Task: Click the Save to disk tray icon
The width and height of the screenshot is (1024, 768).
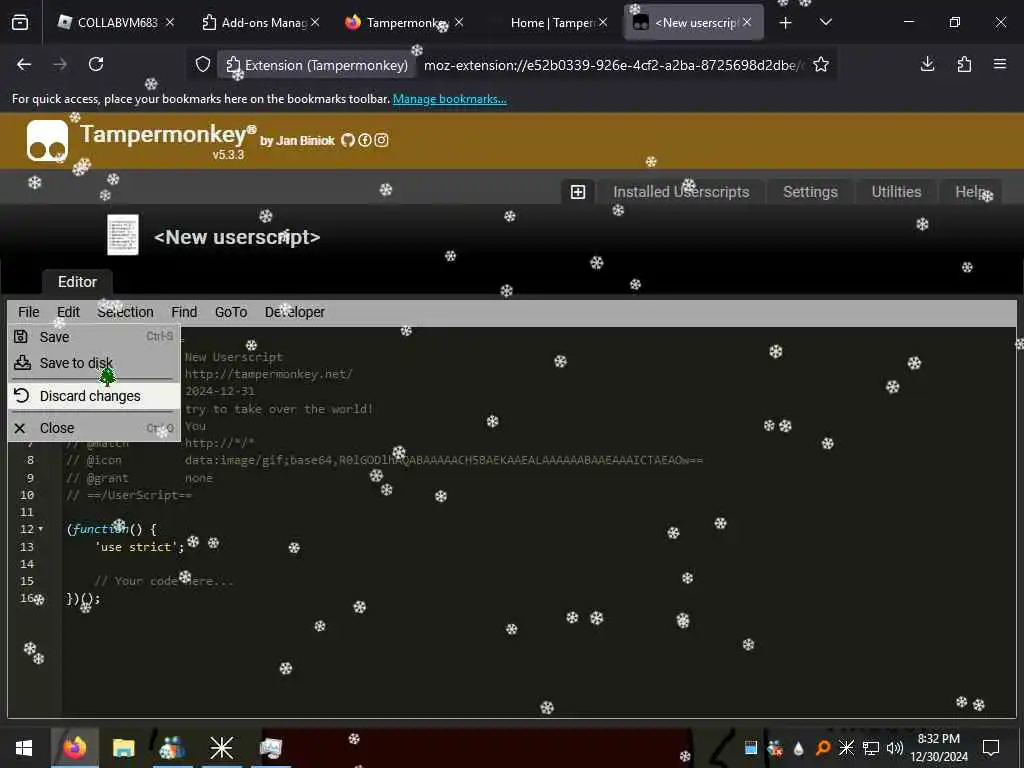Action: tap(22, 362)
